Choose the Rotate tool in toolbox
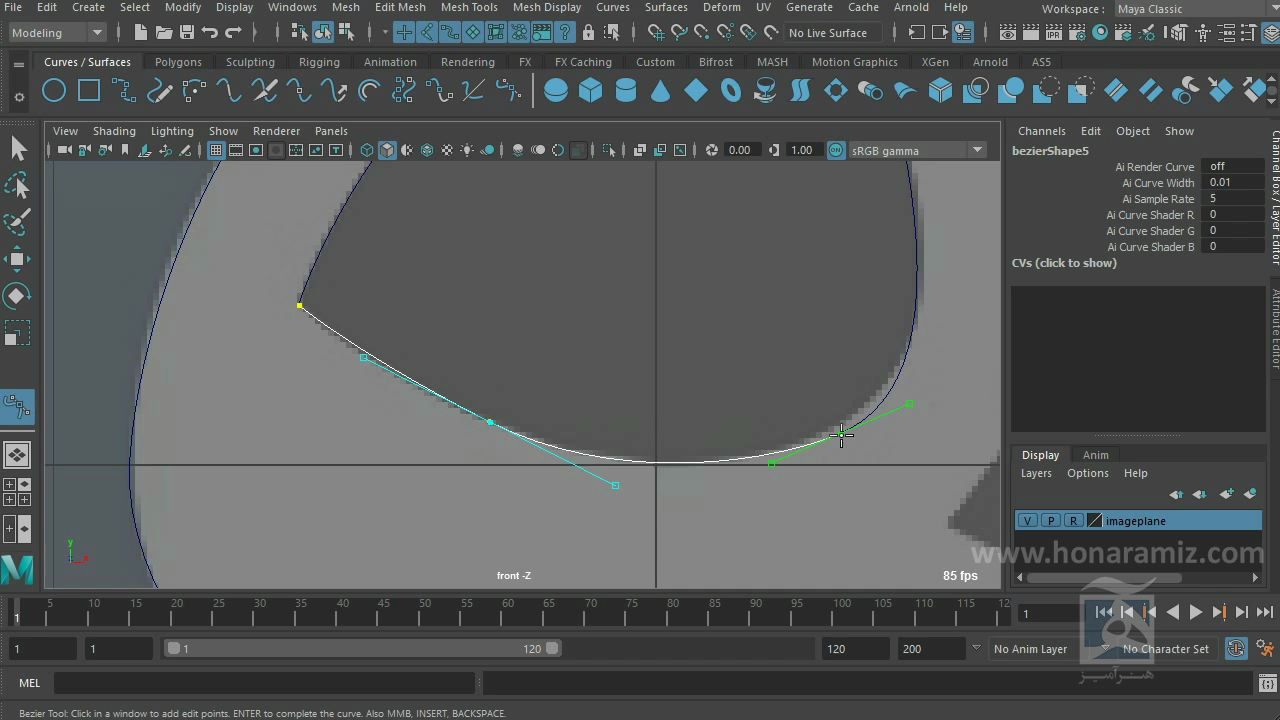The height and width of the screenshot is (720, 1280). tap(18, 296)
